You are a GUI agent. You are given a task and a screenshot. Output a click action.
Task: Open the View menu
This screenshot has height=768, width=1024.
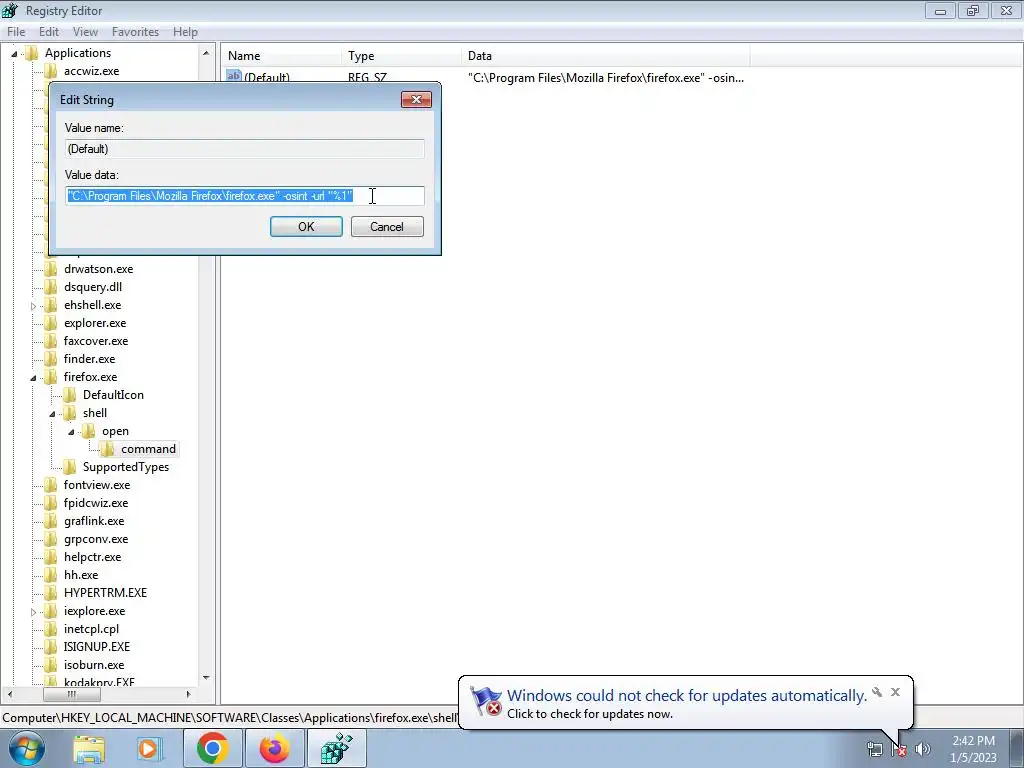pos(85,31)
